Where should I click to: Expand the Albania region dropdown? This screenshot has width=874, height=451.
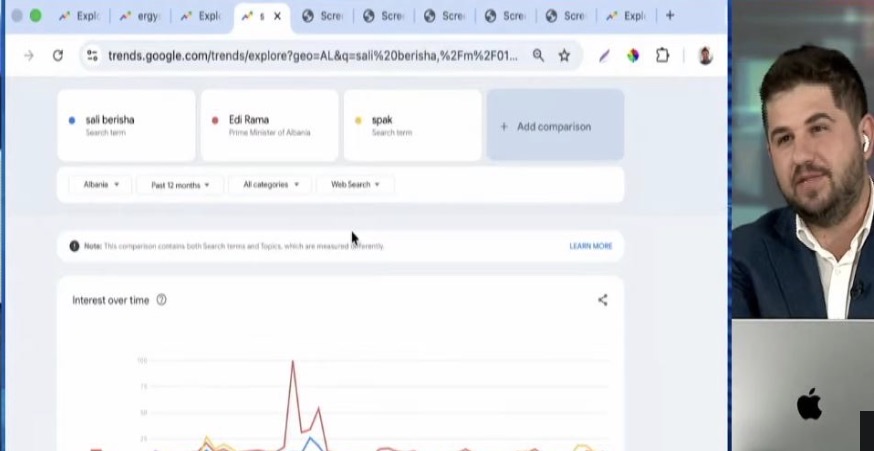coord(101,185)
